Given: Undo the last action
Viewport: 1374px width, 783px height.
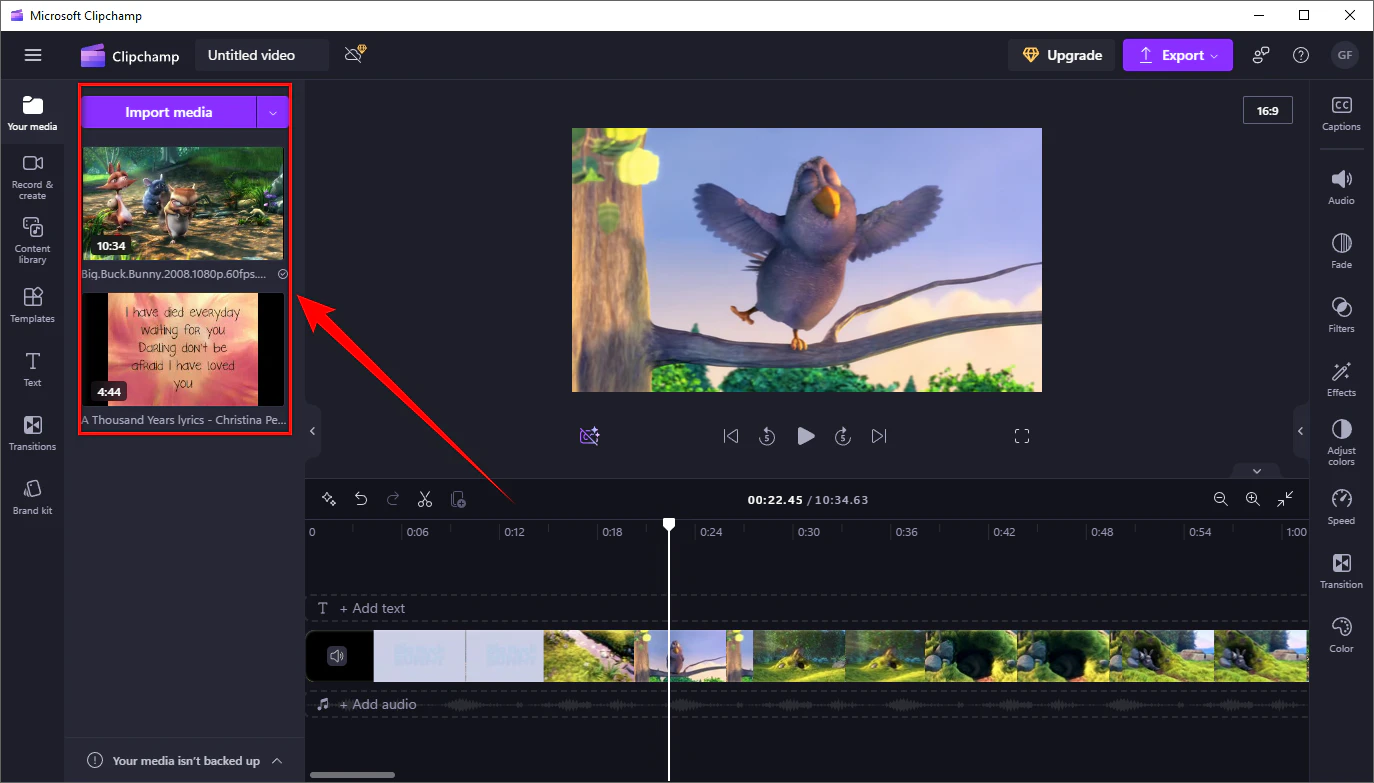Looking at the screenshot, I should click(361, 499).
